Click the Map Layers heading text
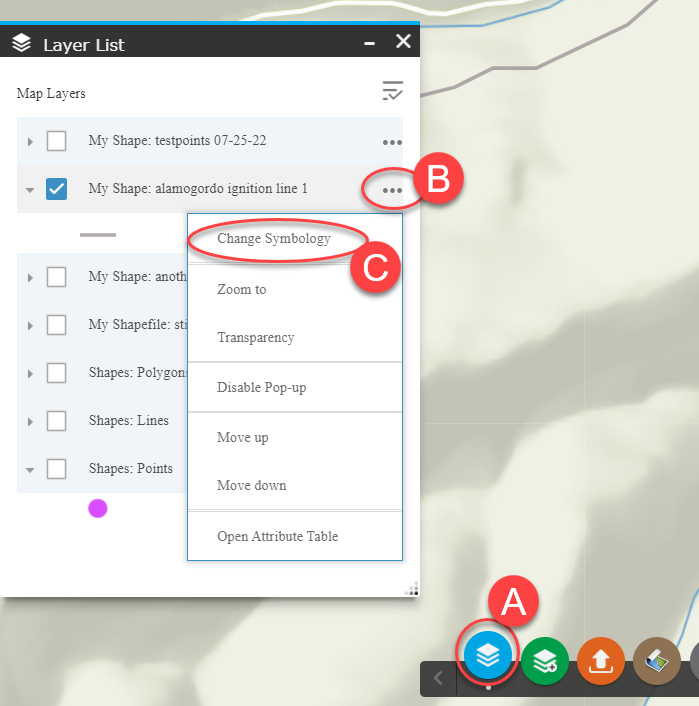The height and width of the screenshot is (706, 699). [x=51, y=93]
